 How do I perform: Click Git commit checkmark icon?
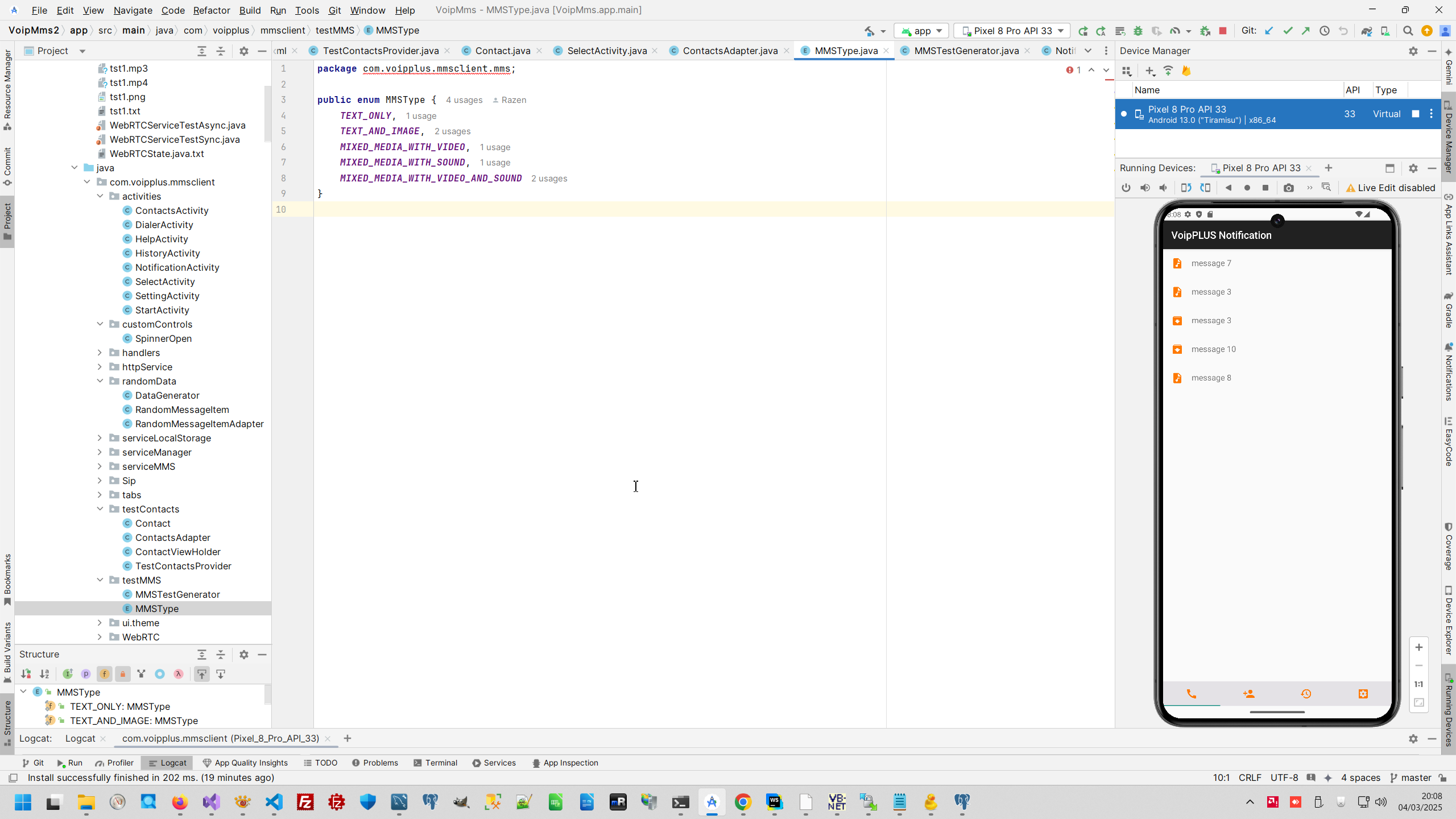click(1288, 31)
